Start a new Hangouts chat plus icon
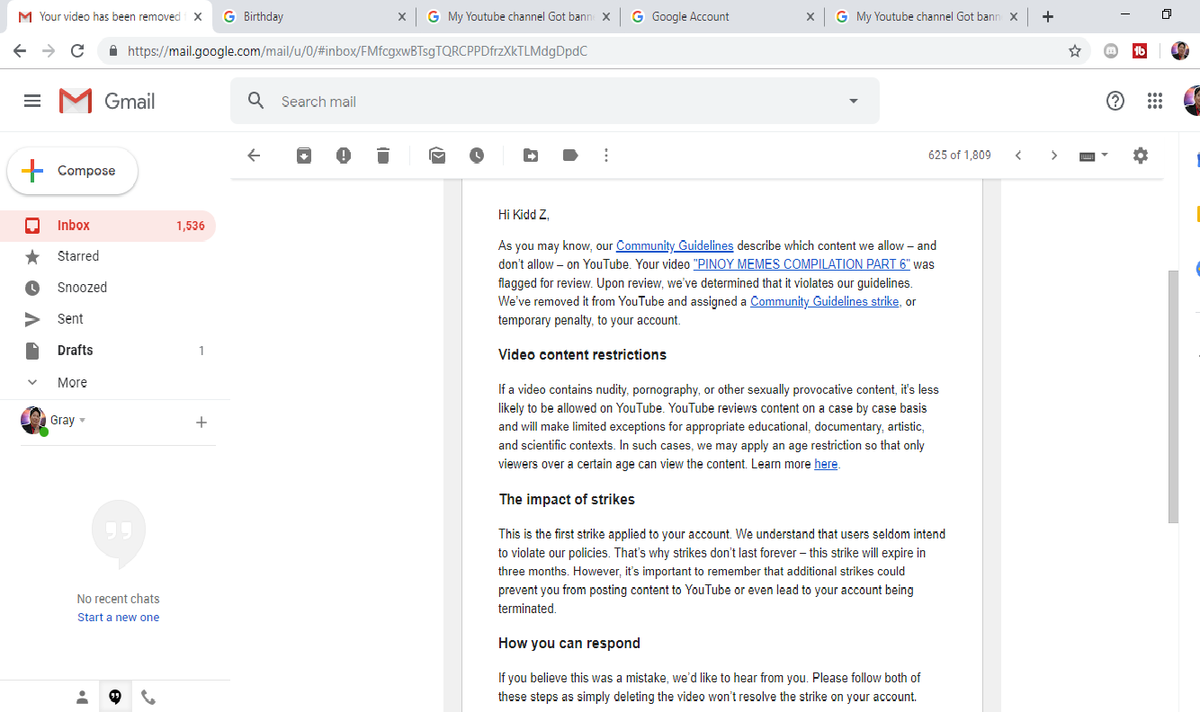This screenshot has height=712, width=1200. coord(201,422)
